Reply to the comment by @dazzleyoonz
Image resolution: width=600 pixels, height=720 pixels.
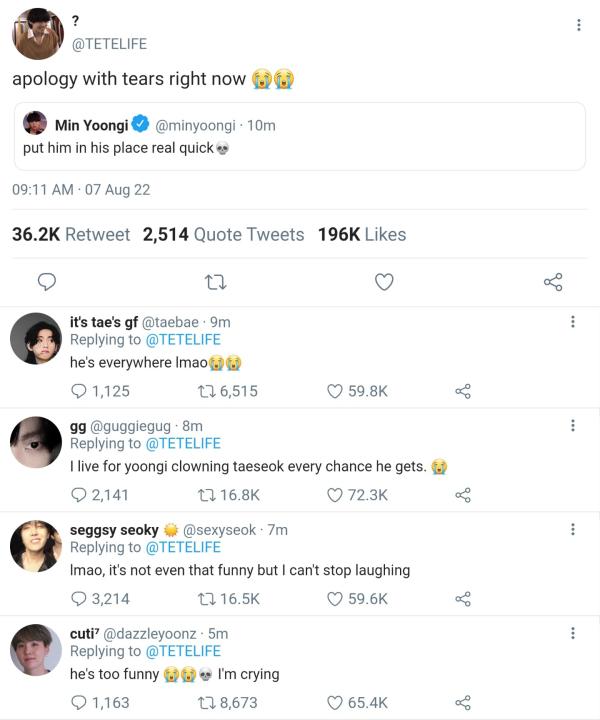(x=80, y=703)
